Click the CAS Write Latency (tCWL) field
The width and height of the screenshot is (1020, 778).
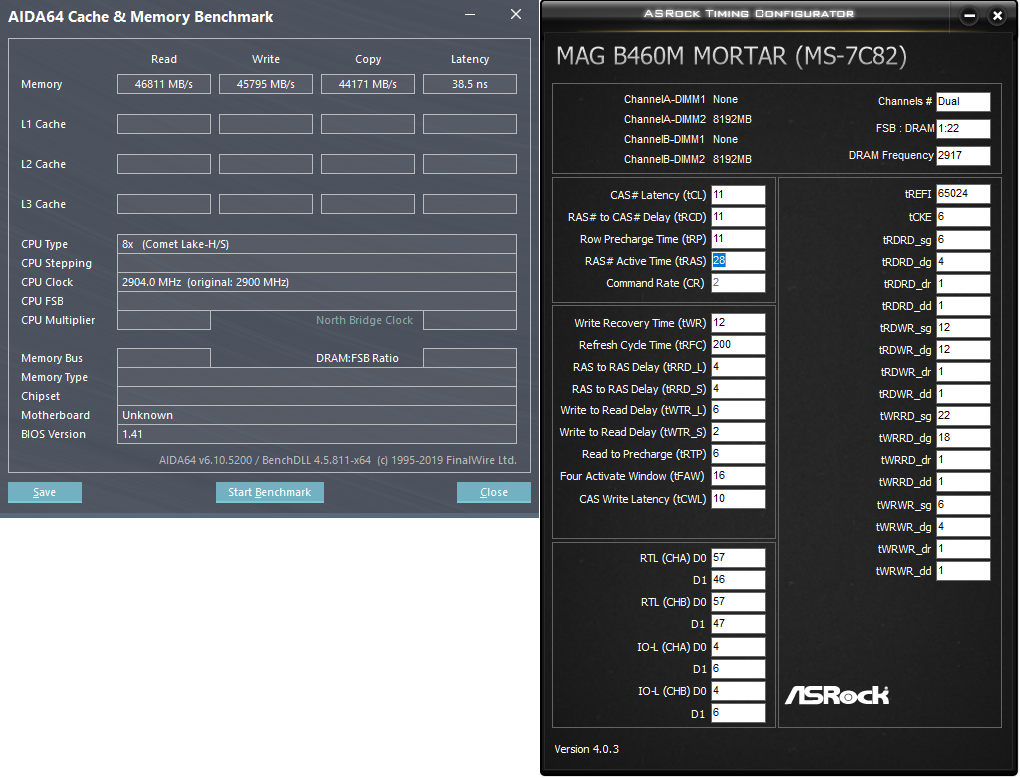coord(738,499)
